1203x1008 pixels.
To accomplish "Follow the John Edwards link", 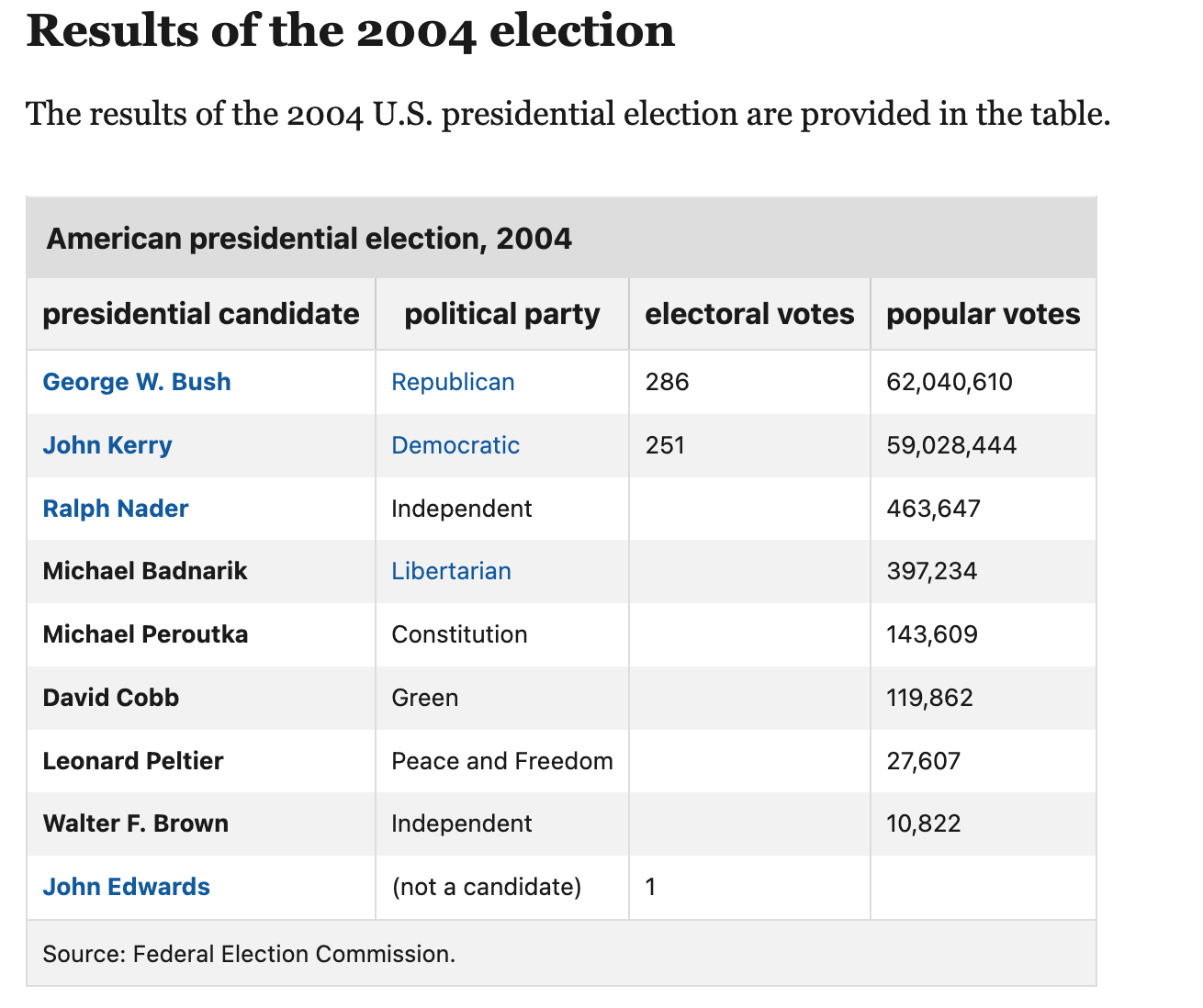I will [x=127, y=887].
